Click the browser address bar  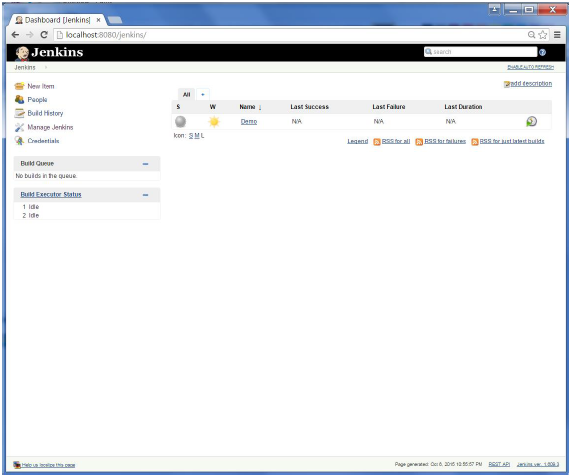point(290,35)
